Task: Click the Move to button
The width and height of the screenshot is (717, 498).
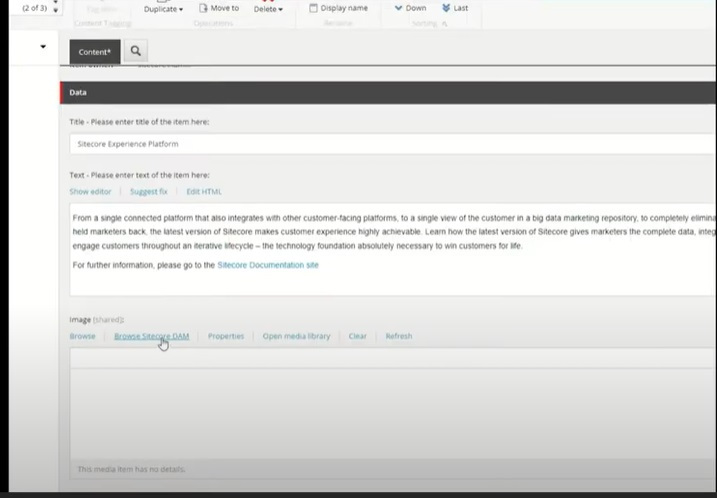Action: click(x=219, y=8)
